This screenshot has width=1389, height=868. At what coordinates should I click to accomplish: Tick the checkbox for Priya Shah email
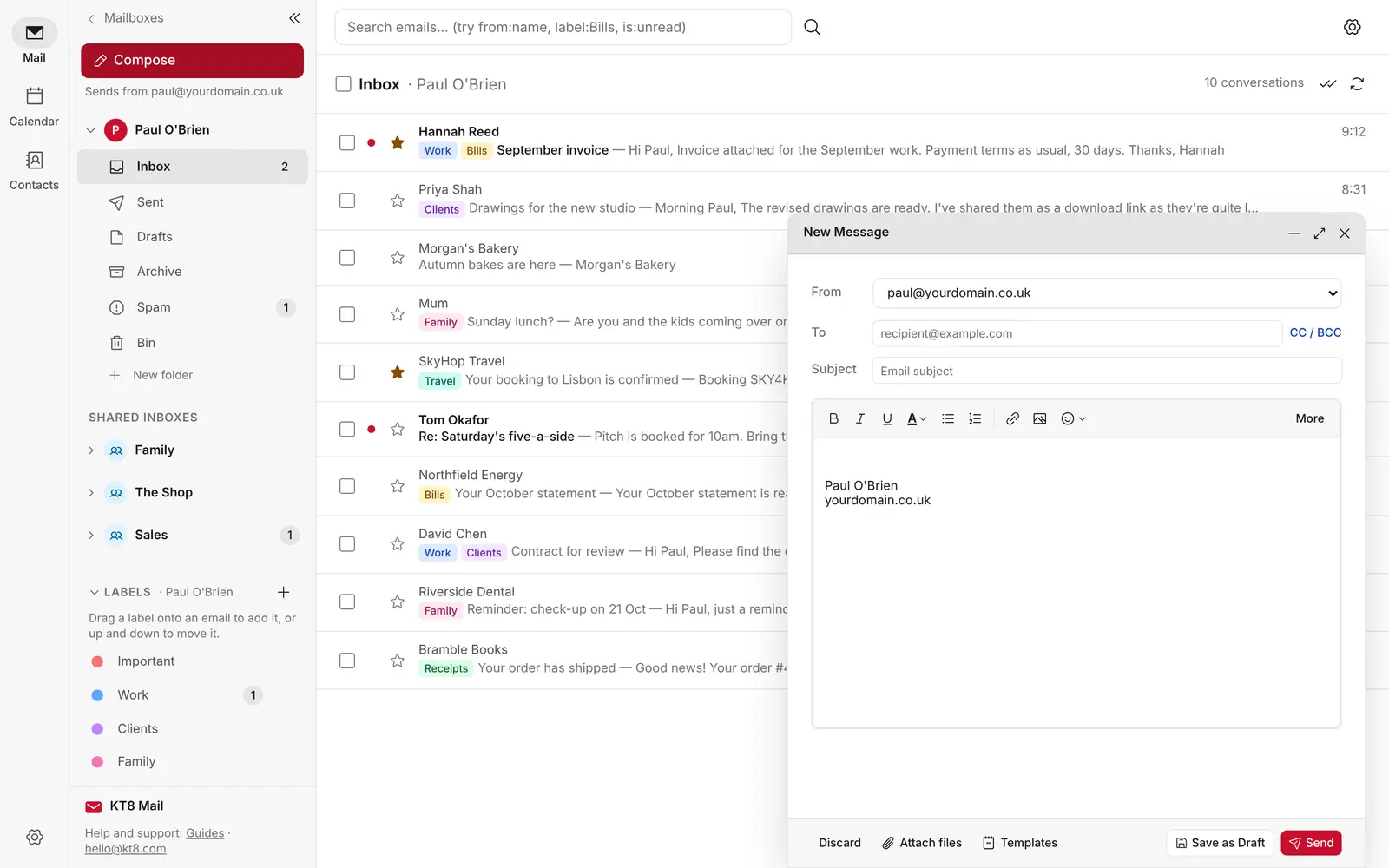(x=347, y=201)
